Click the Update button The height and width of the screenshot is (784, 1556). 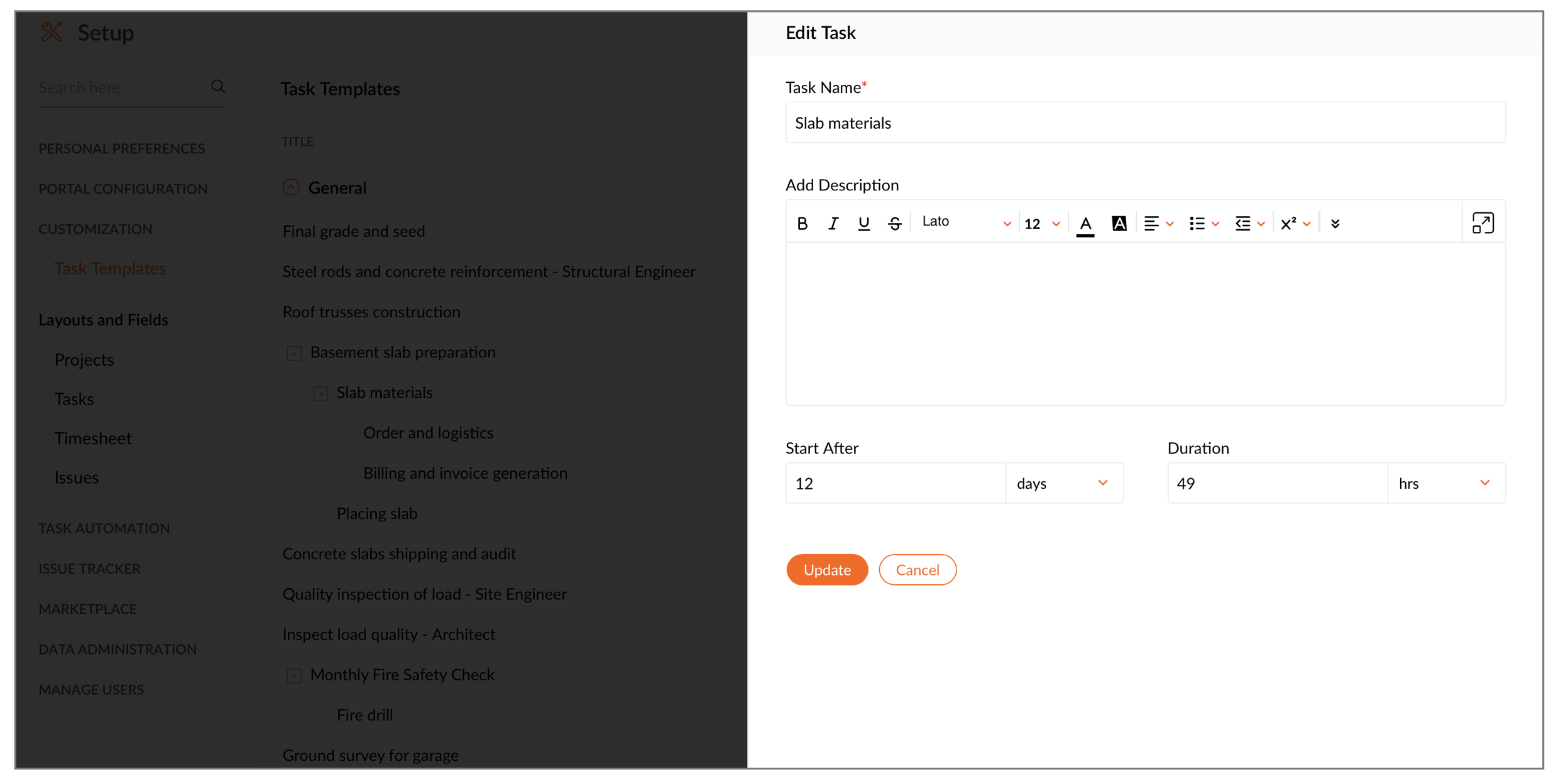pyautogui.click(x=826, y=570)
